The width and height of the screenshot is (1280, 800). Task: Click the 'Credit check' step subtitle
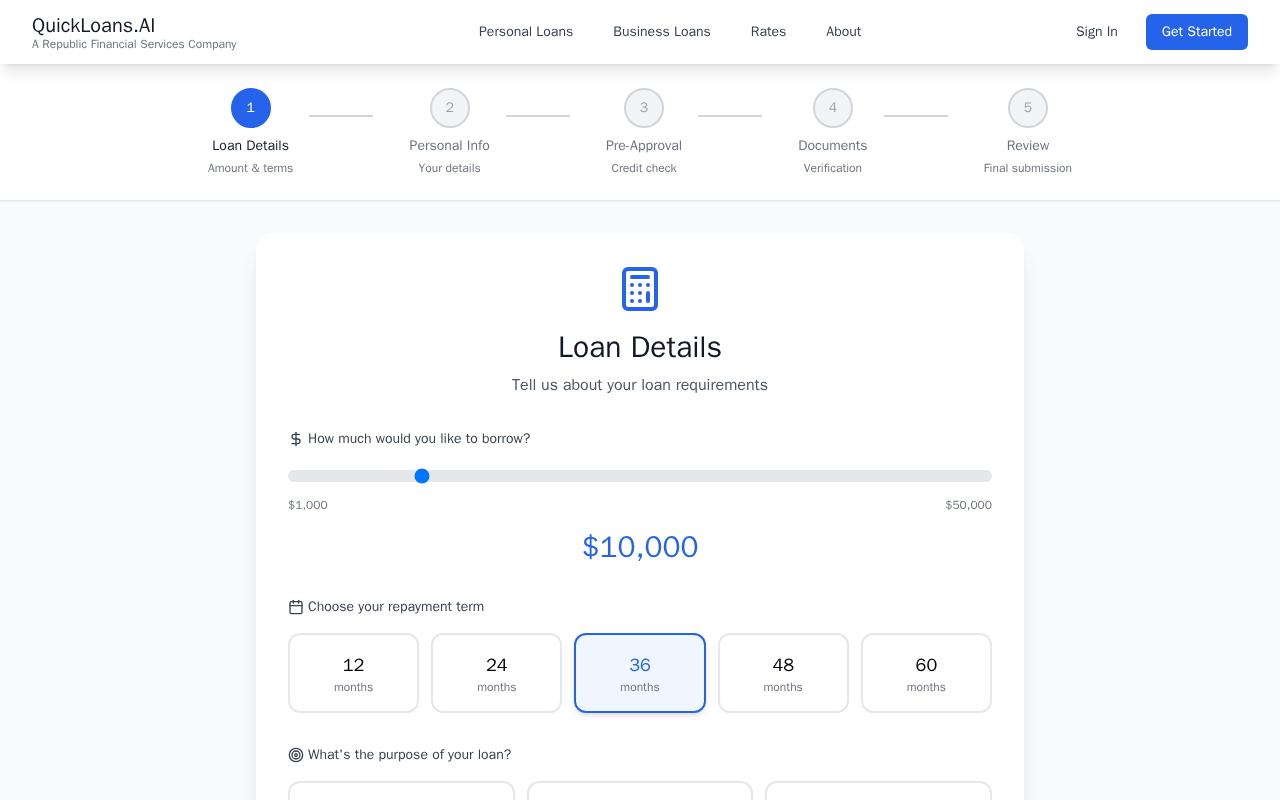click(644, 168)
